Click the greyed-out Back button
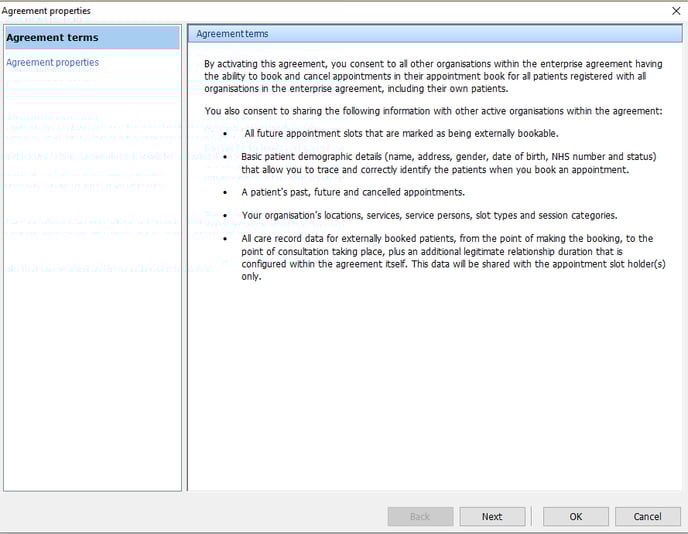The height and width of the screenshot is (534, 688). pos(420,516)
